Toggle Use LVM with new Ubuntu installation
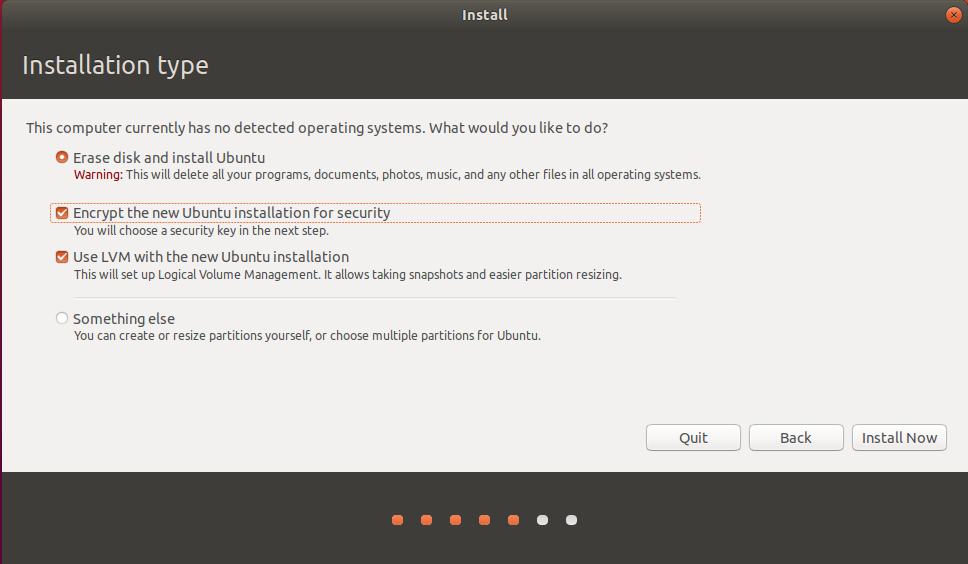Image resolution: width=968 pixels, height=564 pixels. click(62, 257)
